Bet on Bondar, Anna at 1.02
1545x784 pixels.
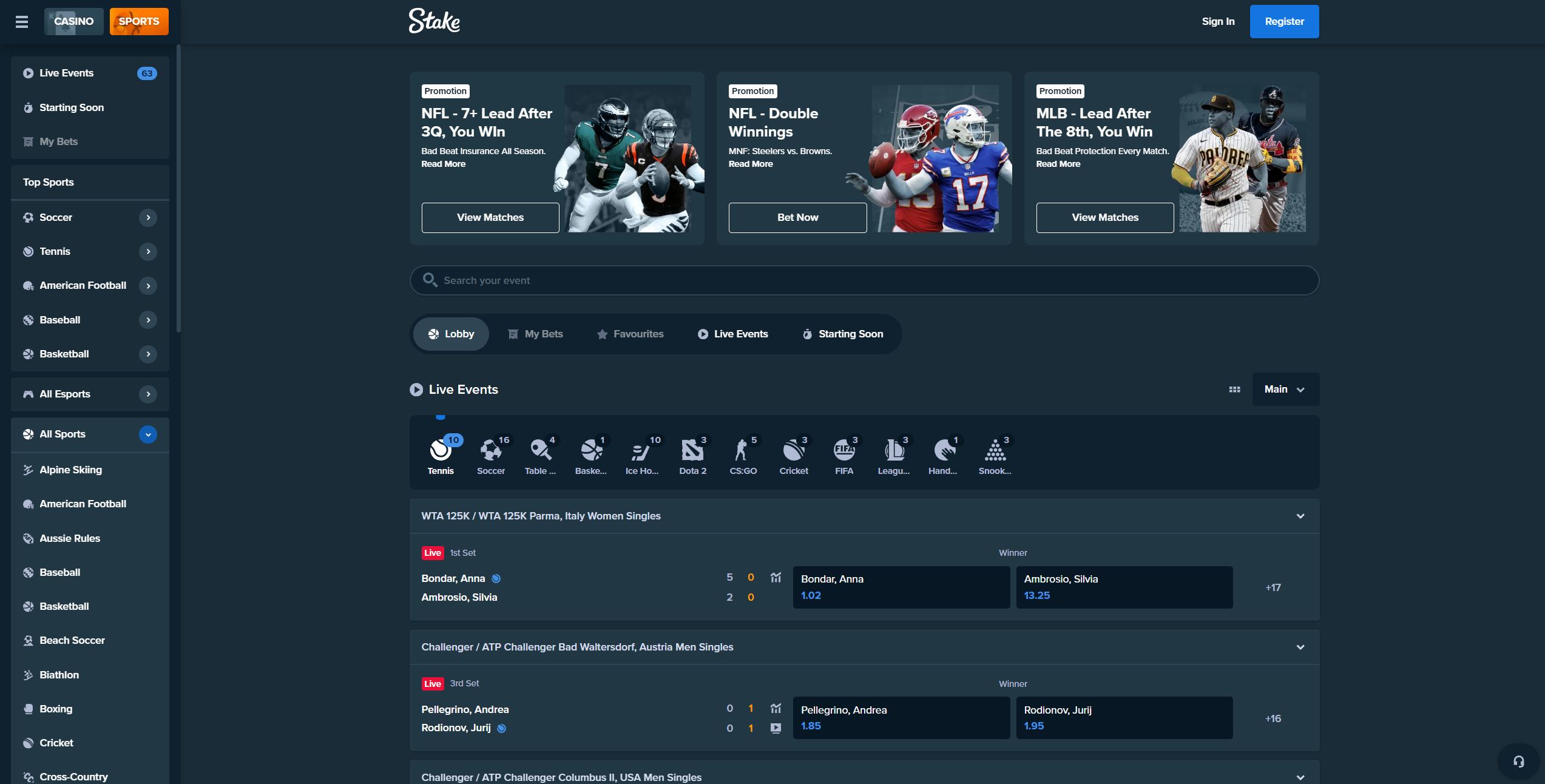(x=901, y=587)
